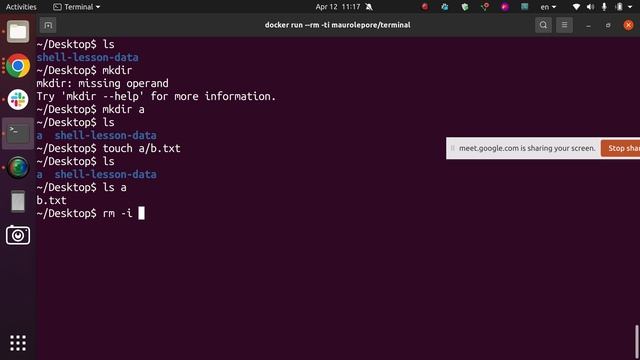640x360 pixels.
Task: Expand the Terminal app menu in top bar
Action: 77,7
